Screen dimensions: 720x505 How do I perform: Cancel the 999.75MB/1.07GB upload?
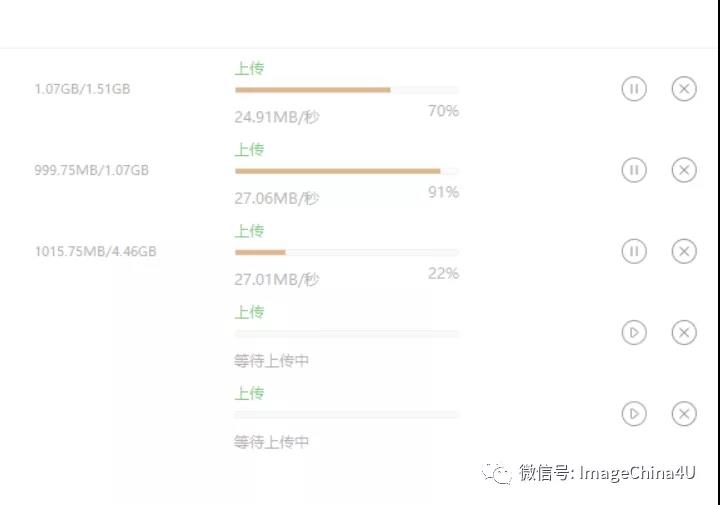[x=684, y=170]
